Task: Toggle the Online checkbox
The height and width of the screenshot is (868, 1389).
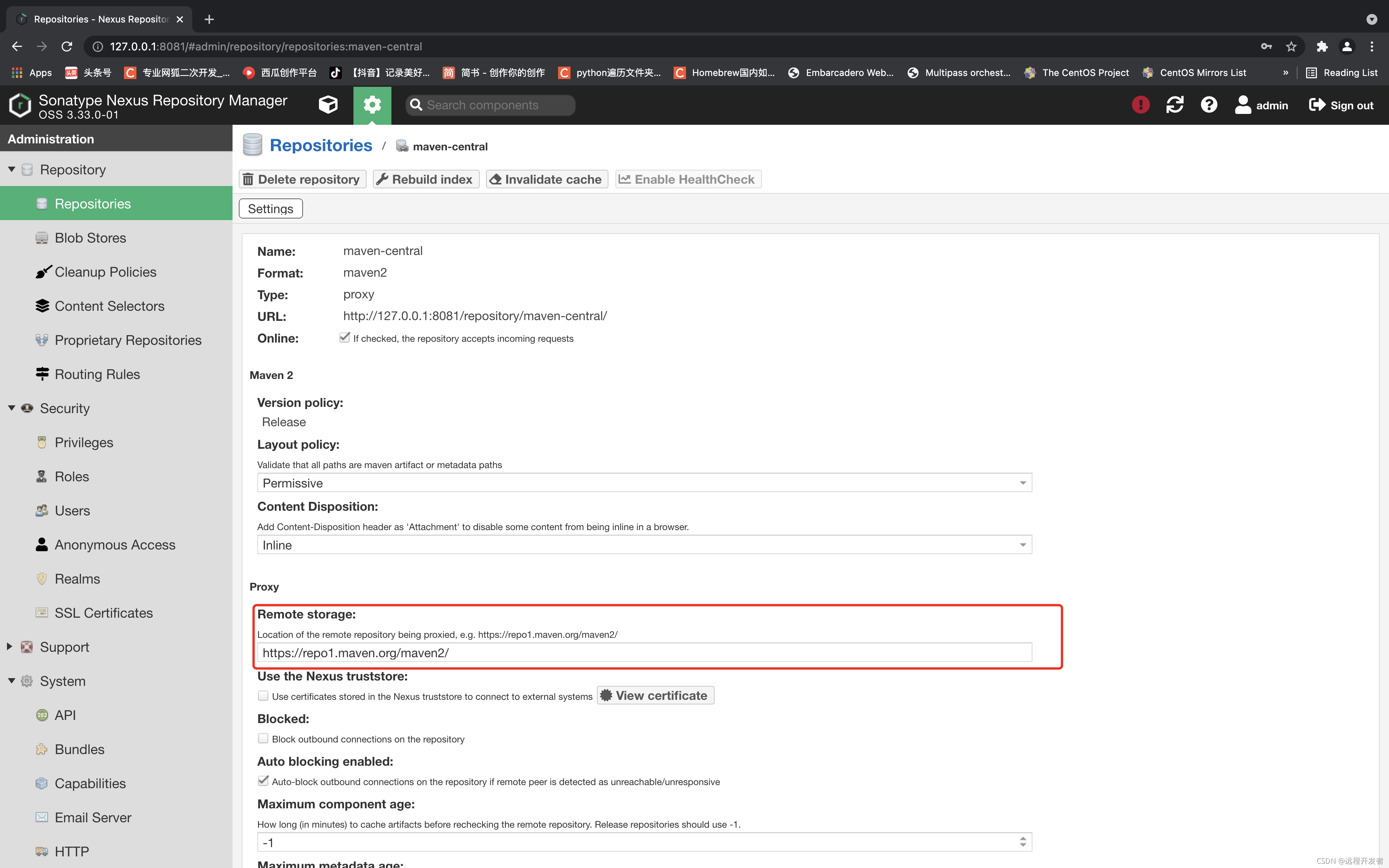Action: click(345, 338)
